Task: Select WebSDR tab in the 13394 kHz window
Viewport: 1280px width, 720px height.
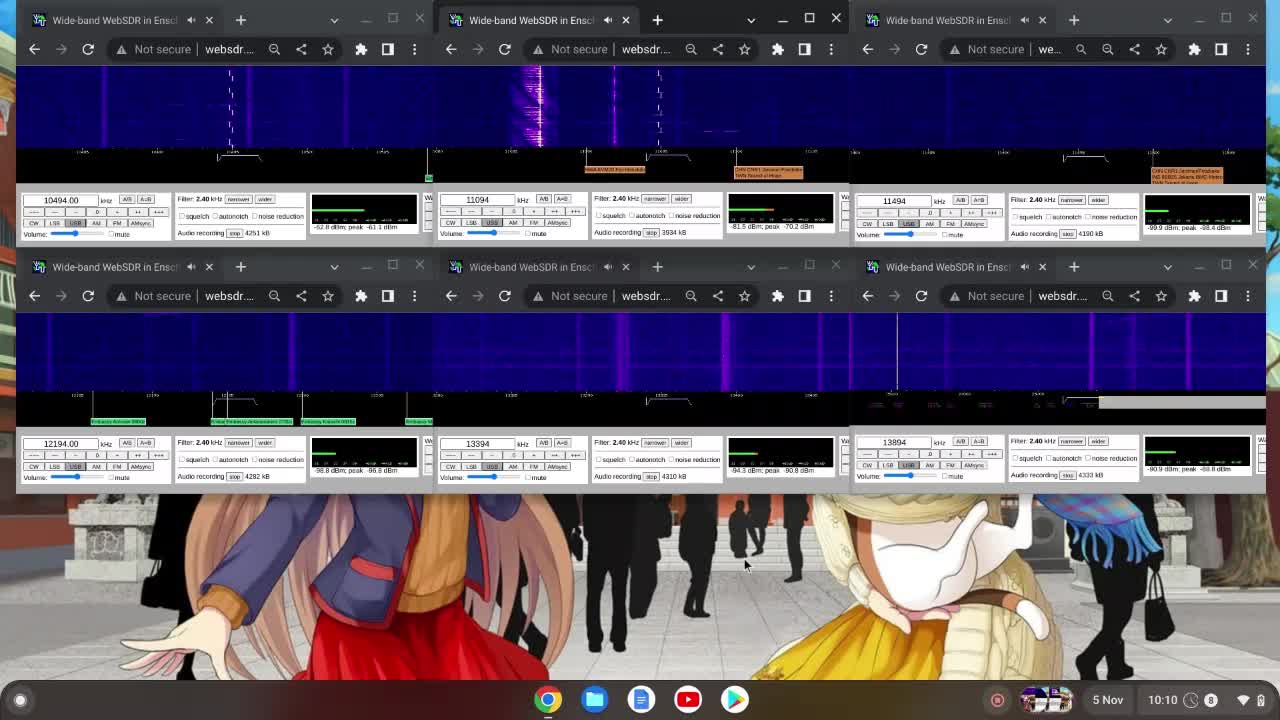Action: click(x=539, y=267)
